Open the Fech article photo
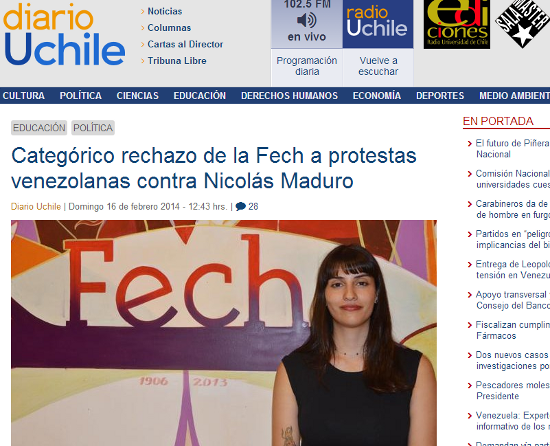Screen dimensions: 550x446 coord(224,333)
